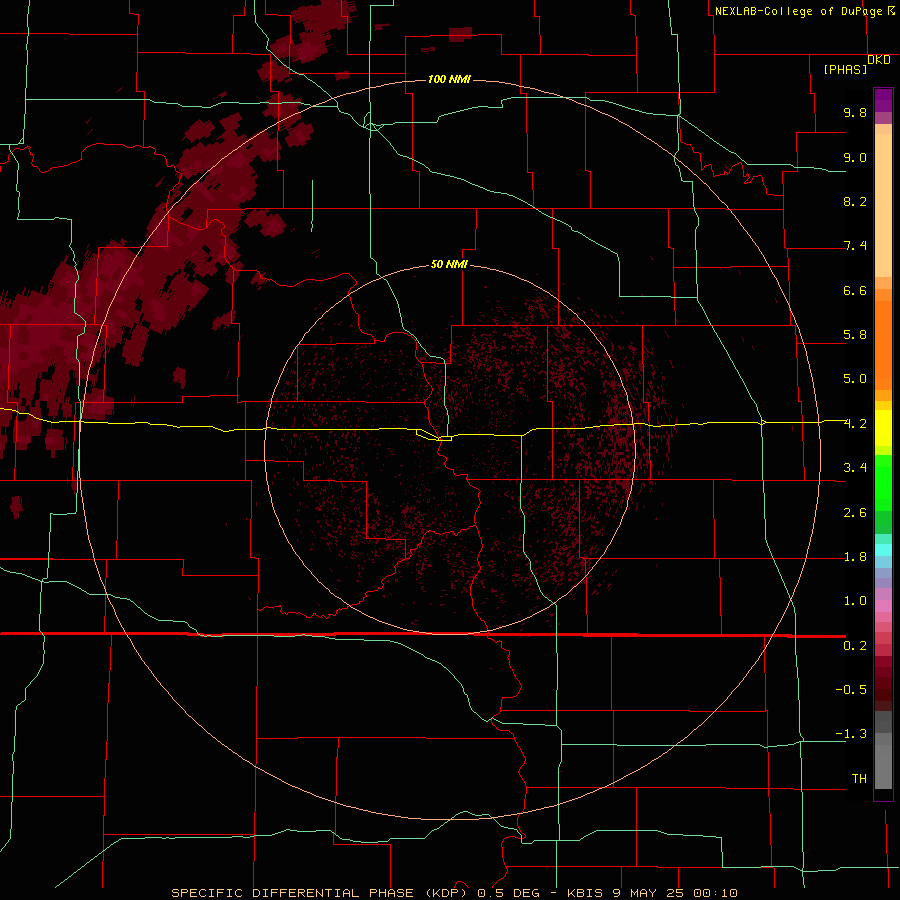Click the DKD legend header text

click(x=879, y=60)
